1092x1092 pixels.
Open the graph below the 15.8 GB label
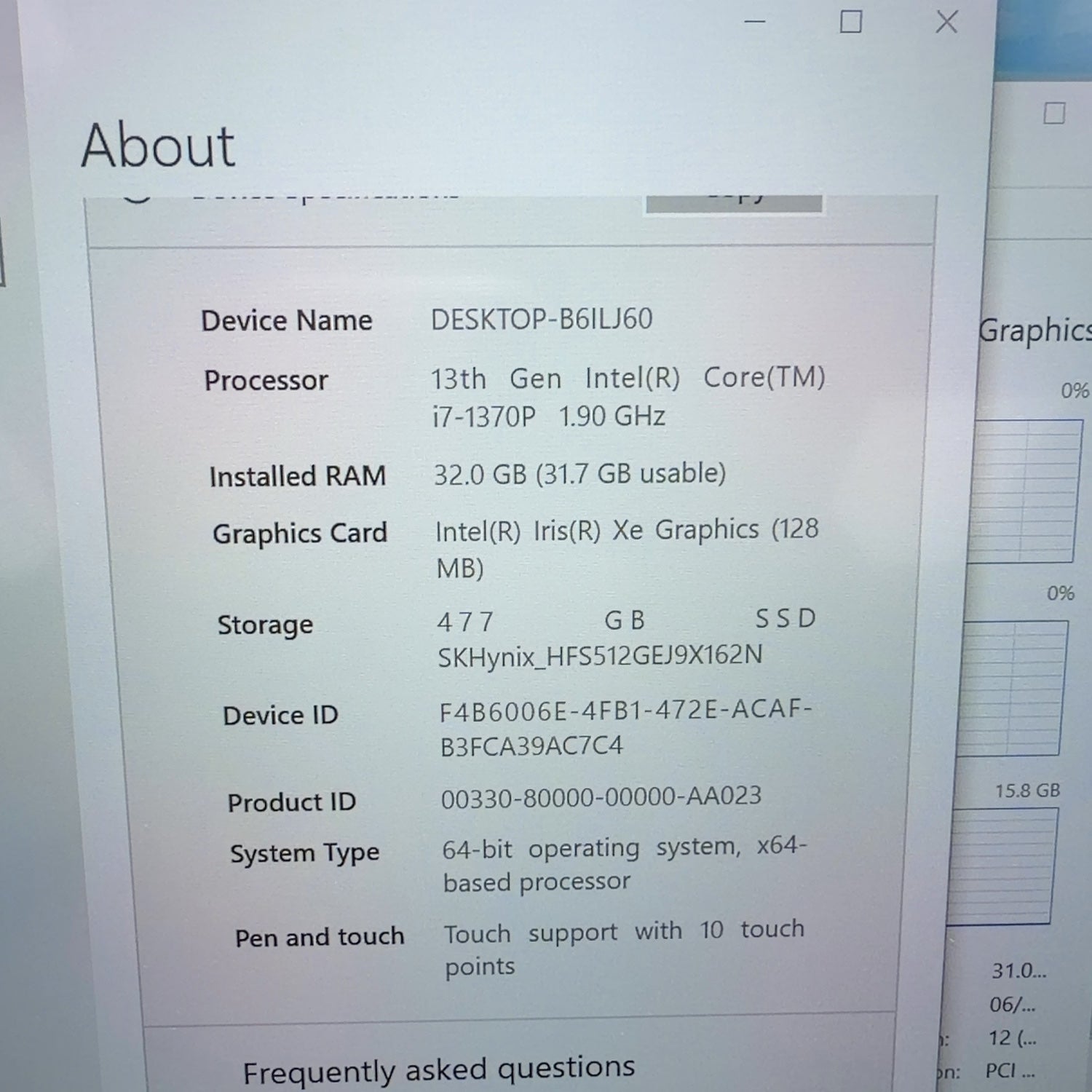1003,866
